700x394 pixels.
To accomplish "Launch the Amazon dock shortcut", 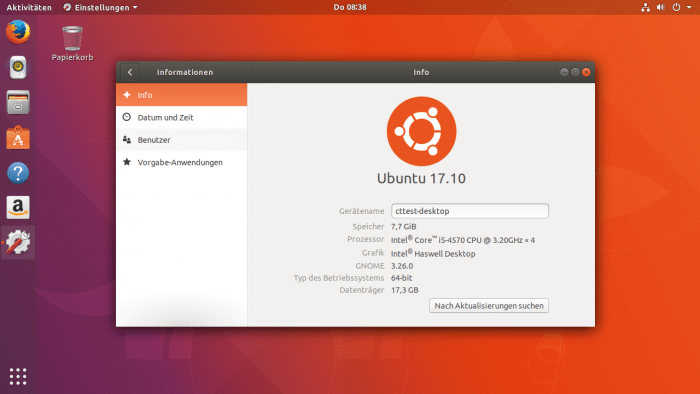I will 18,207.
